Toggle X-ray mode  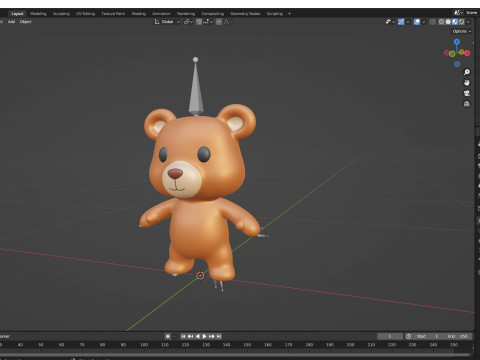[432, 22]
